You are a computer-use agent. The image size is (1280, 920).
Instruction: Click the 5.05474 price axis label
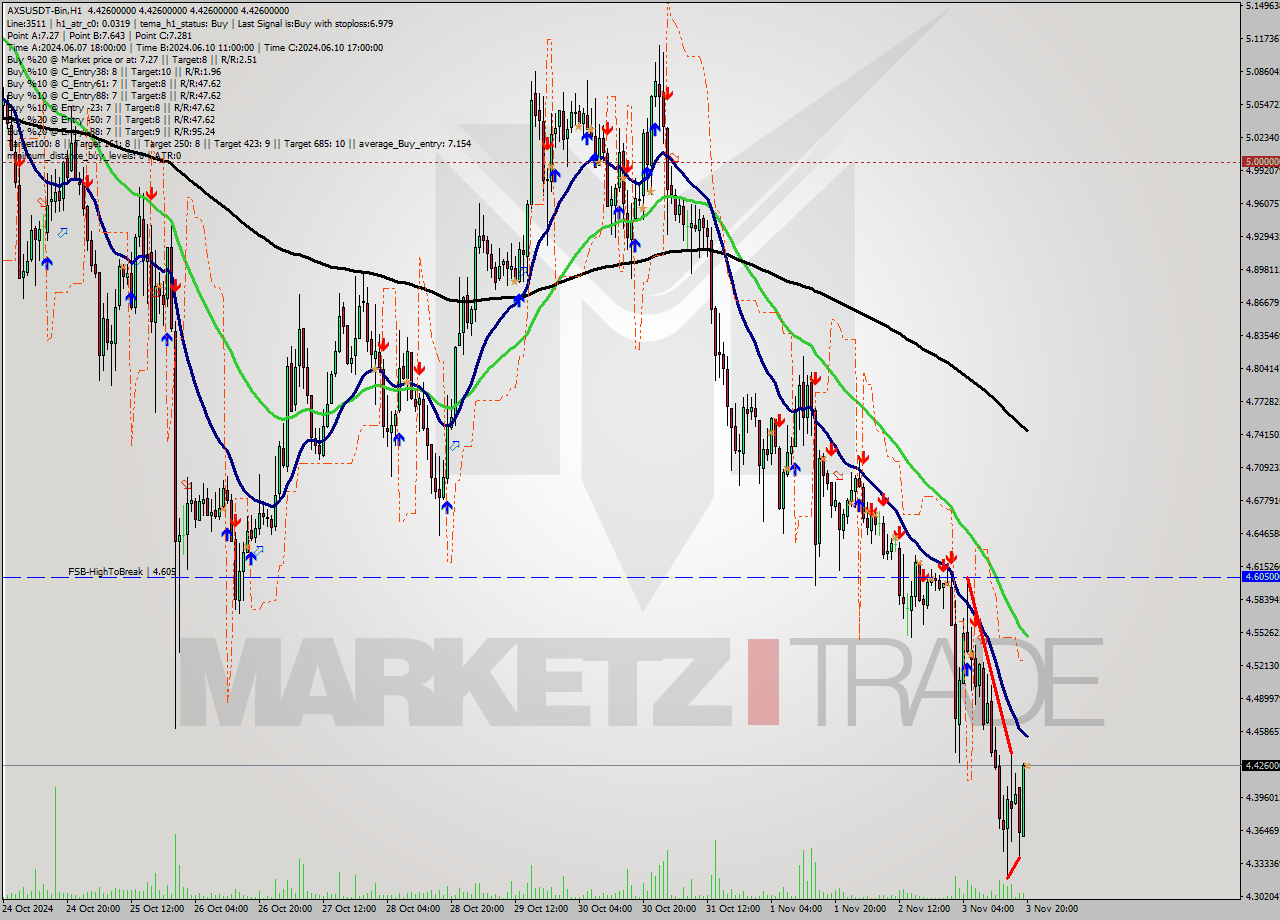click(x=1262, y=105)
